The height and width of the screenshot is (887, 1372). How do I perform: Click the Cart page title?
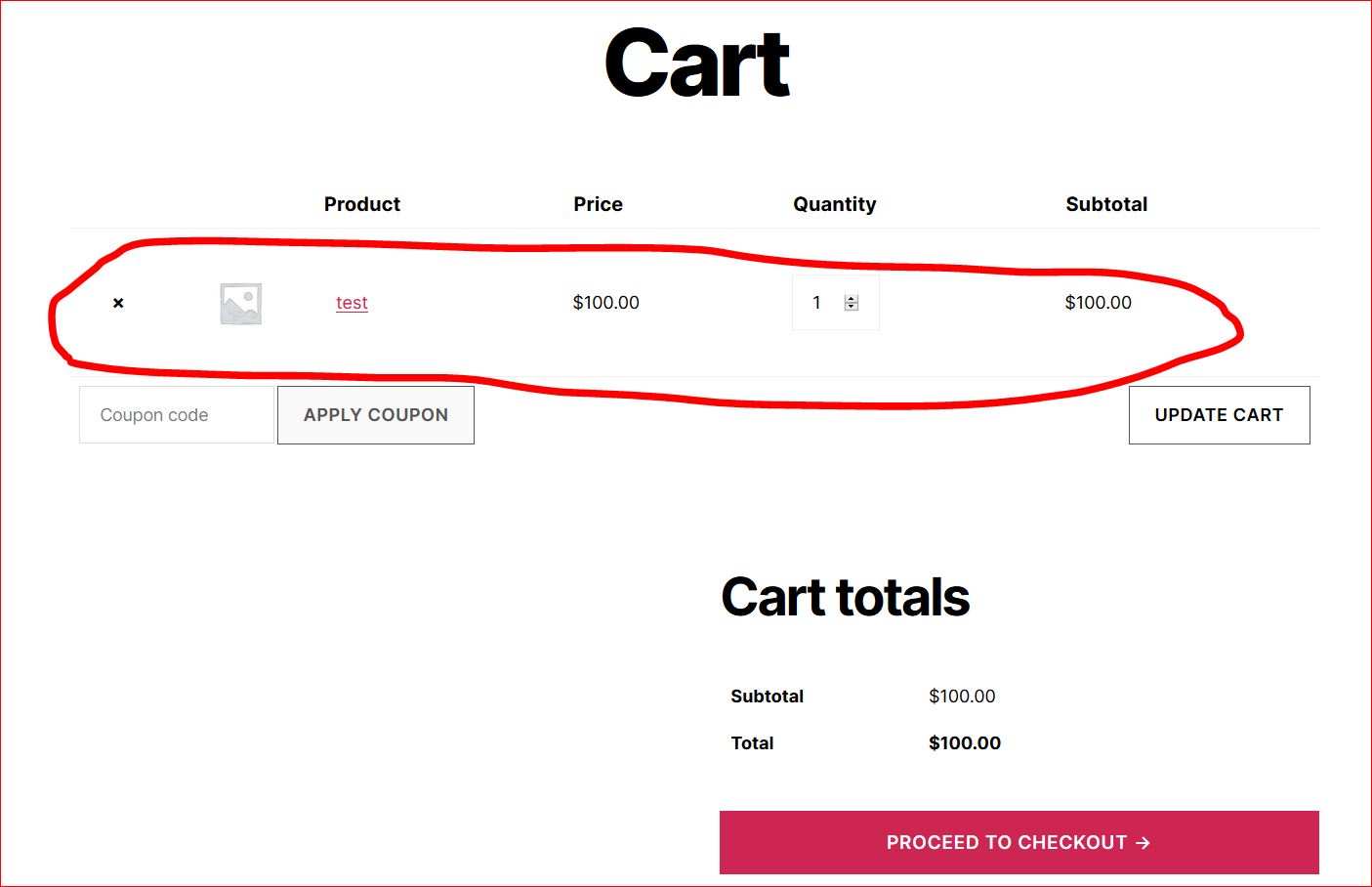click(x=695, y=61)
